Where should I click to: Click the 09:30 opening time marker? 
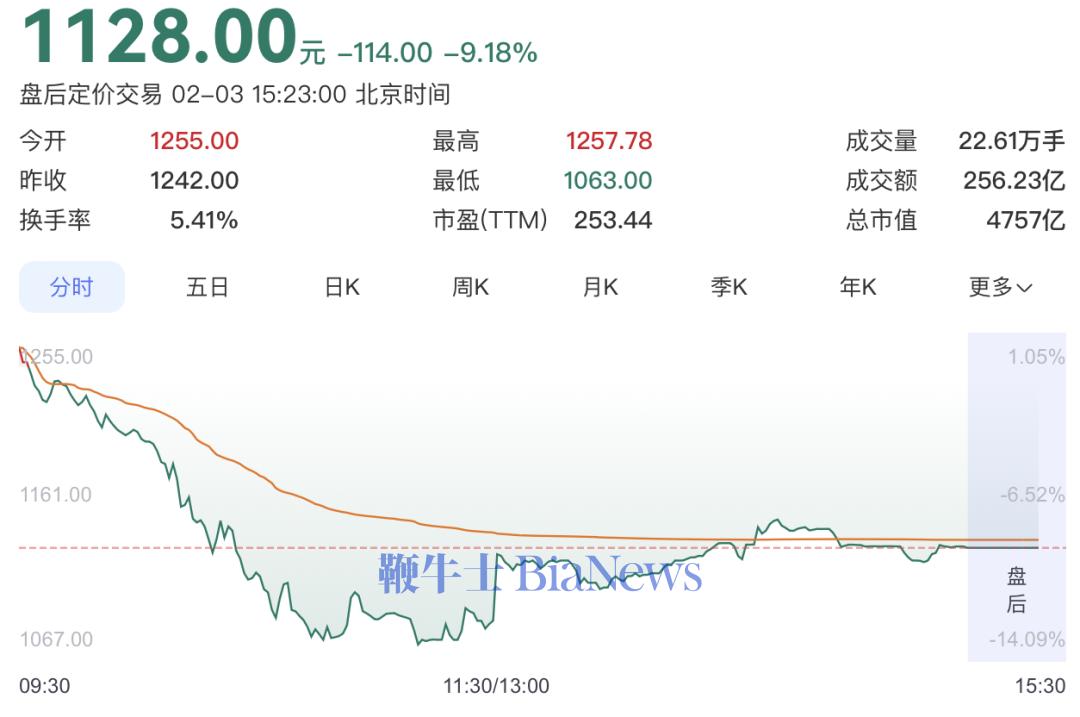tap(45, 686)
